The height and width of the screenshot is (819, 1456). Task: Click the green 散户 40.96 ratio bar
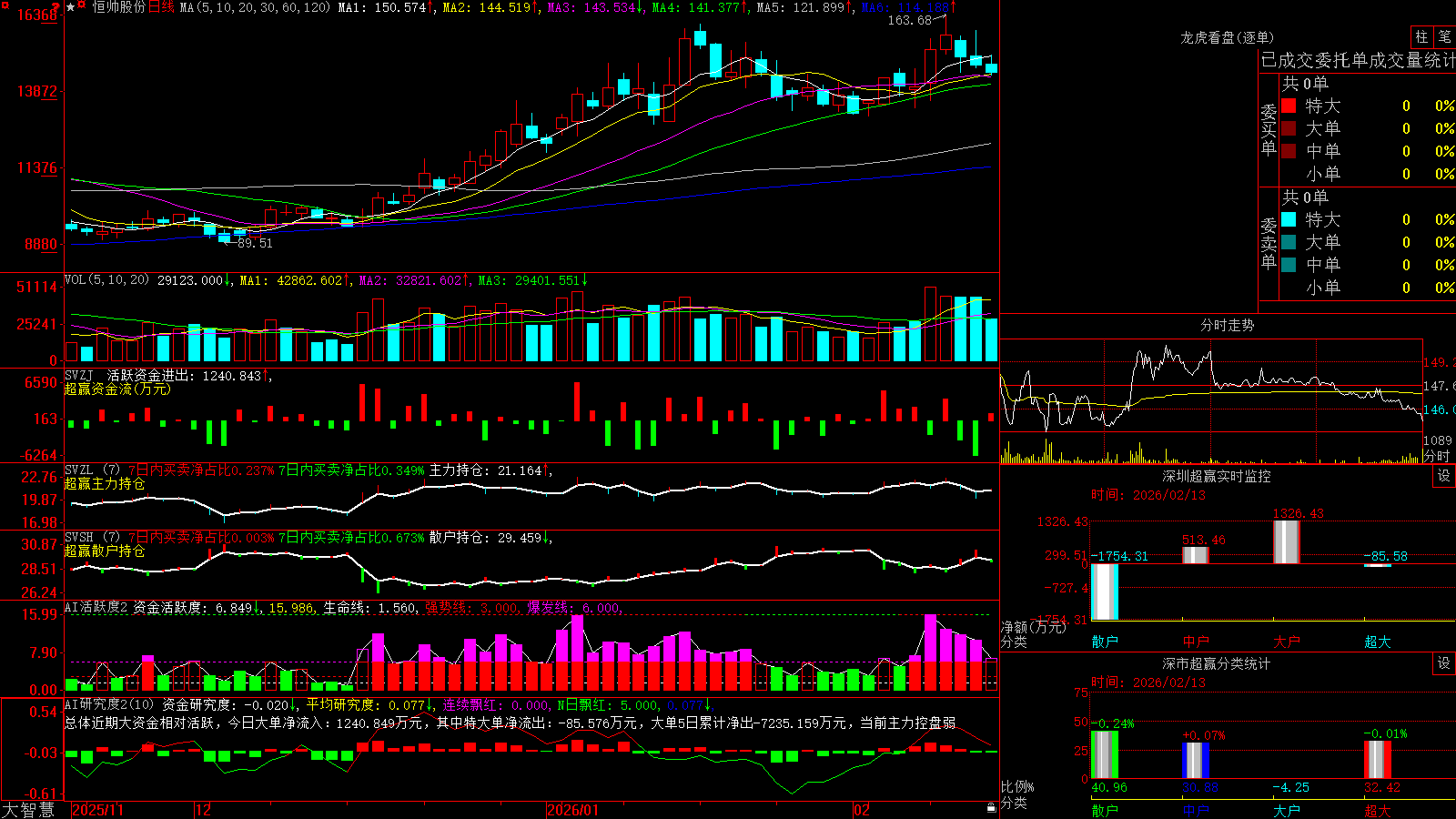[1105, 754]
